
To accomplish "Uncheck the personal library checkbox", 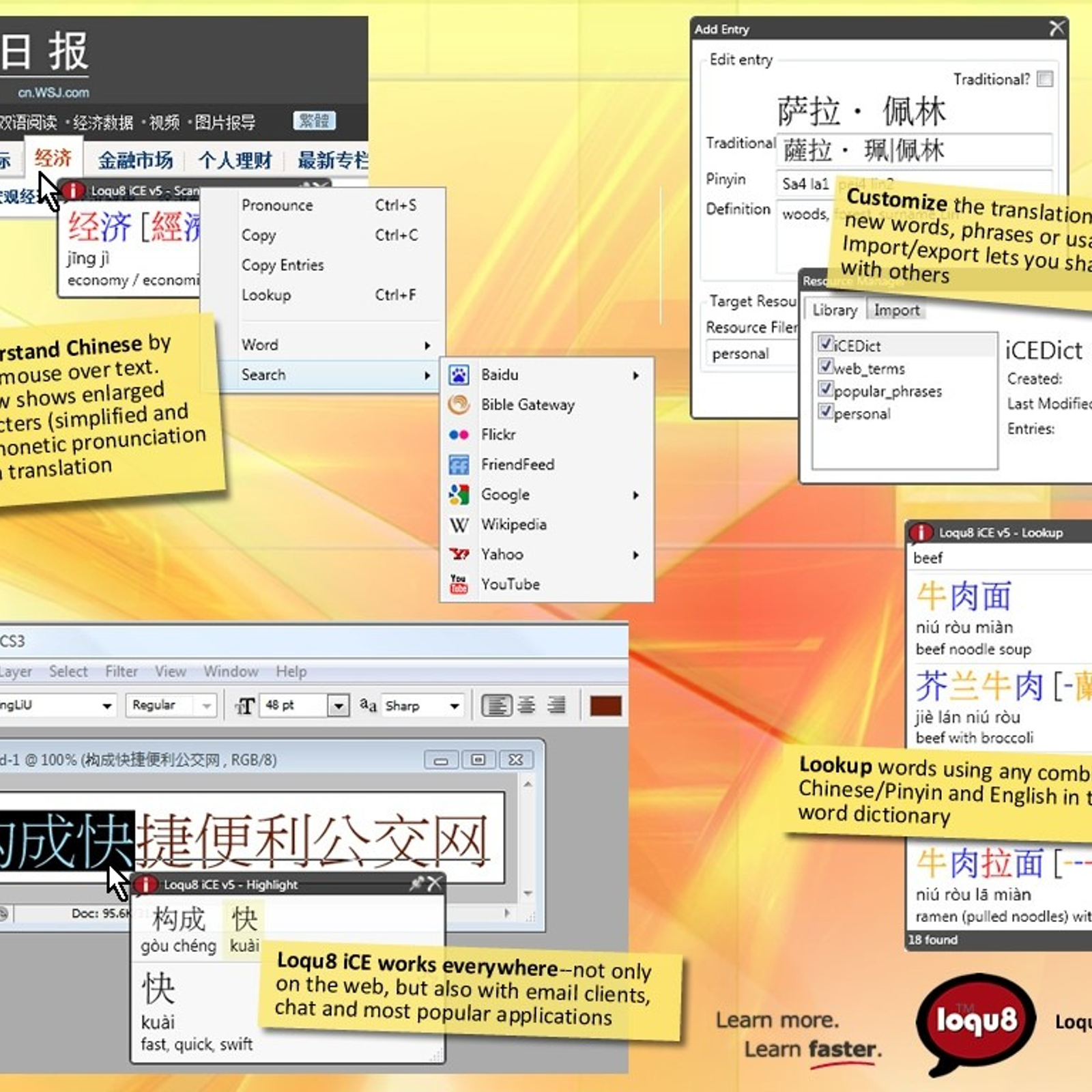I will [x=826, y=412].
